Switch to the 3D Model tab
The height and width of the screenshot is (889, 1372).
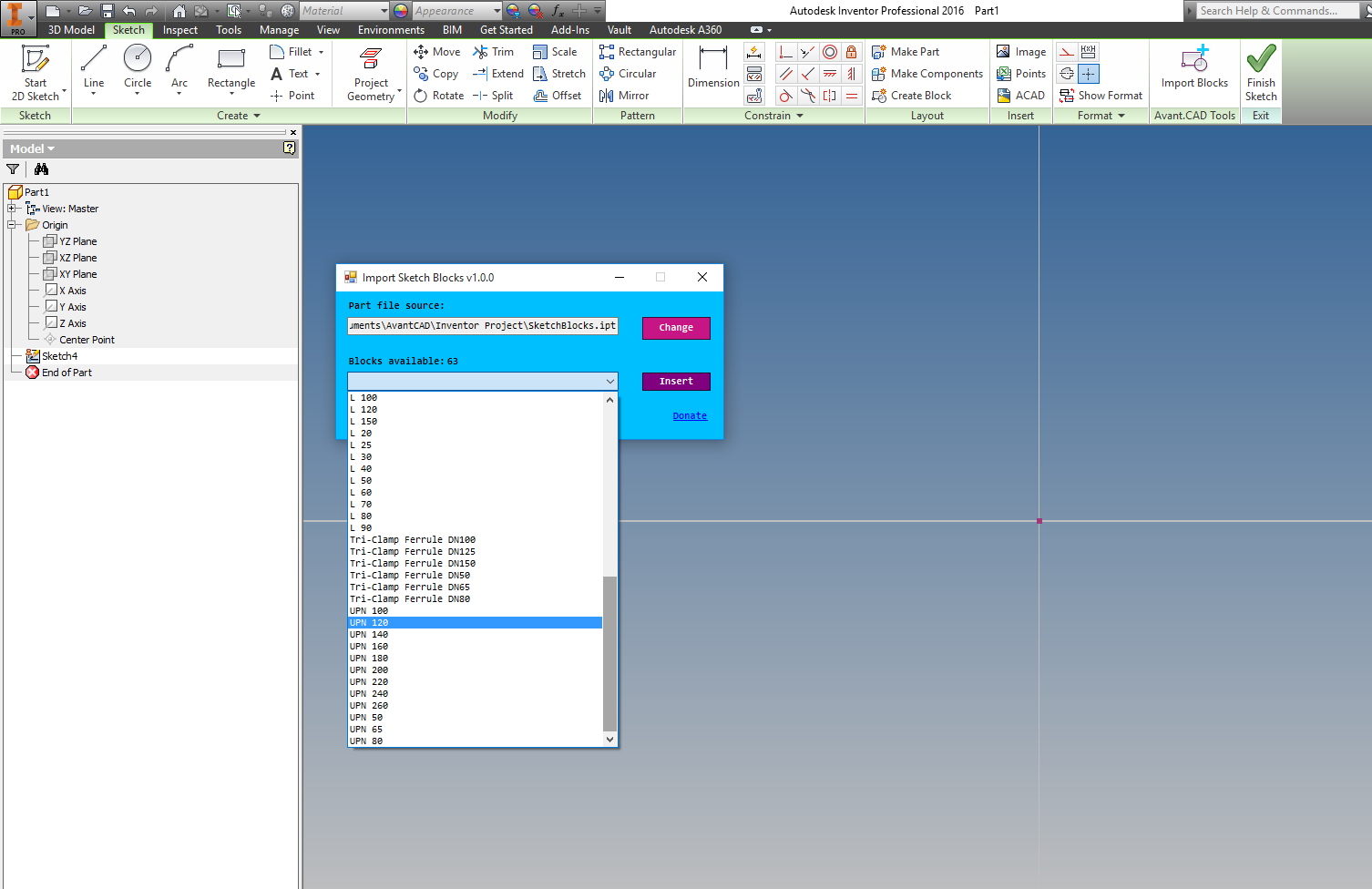[x=71, y=30]
